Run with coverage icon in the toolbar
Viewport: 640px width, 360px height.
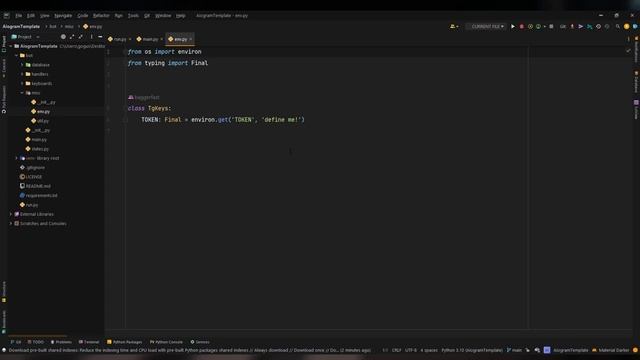530,27
